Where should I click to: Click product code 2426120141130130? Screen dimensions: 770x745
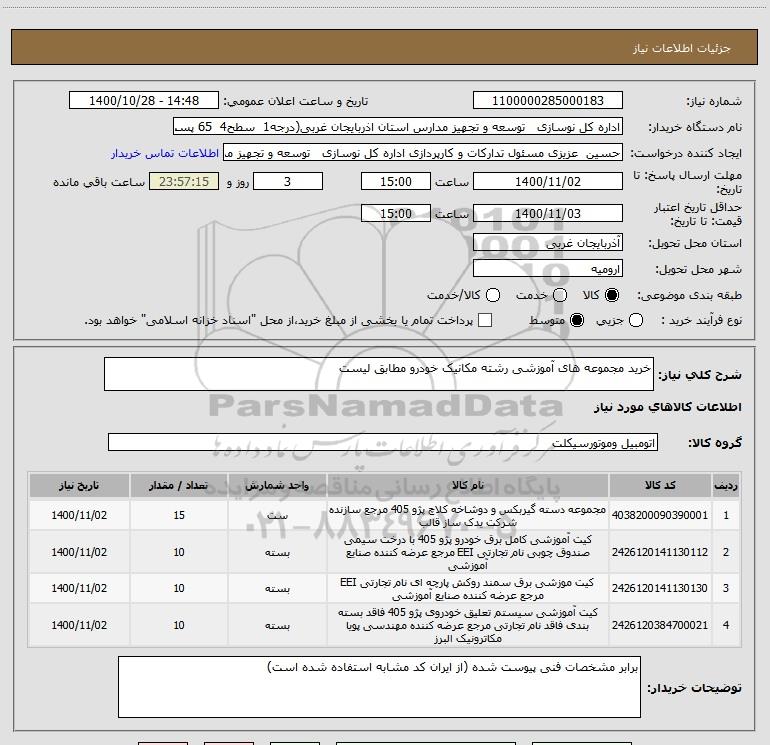click(660, 588)
